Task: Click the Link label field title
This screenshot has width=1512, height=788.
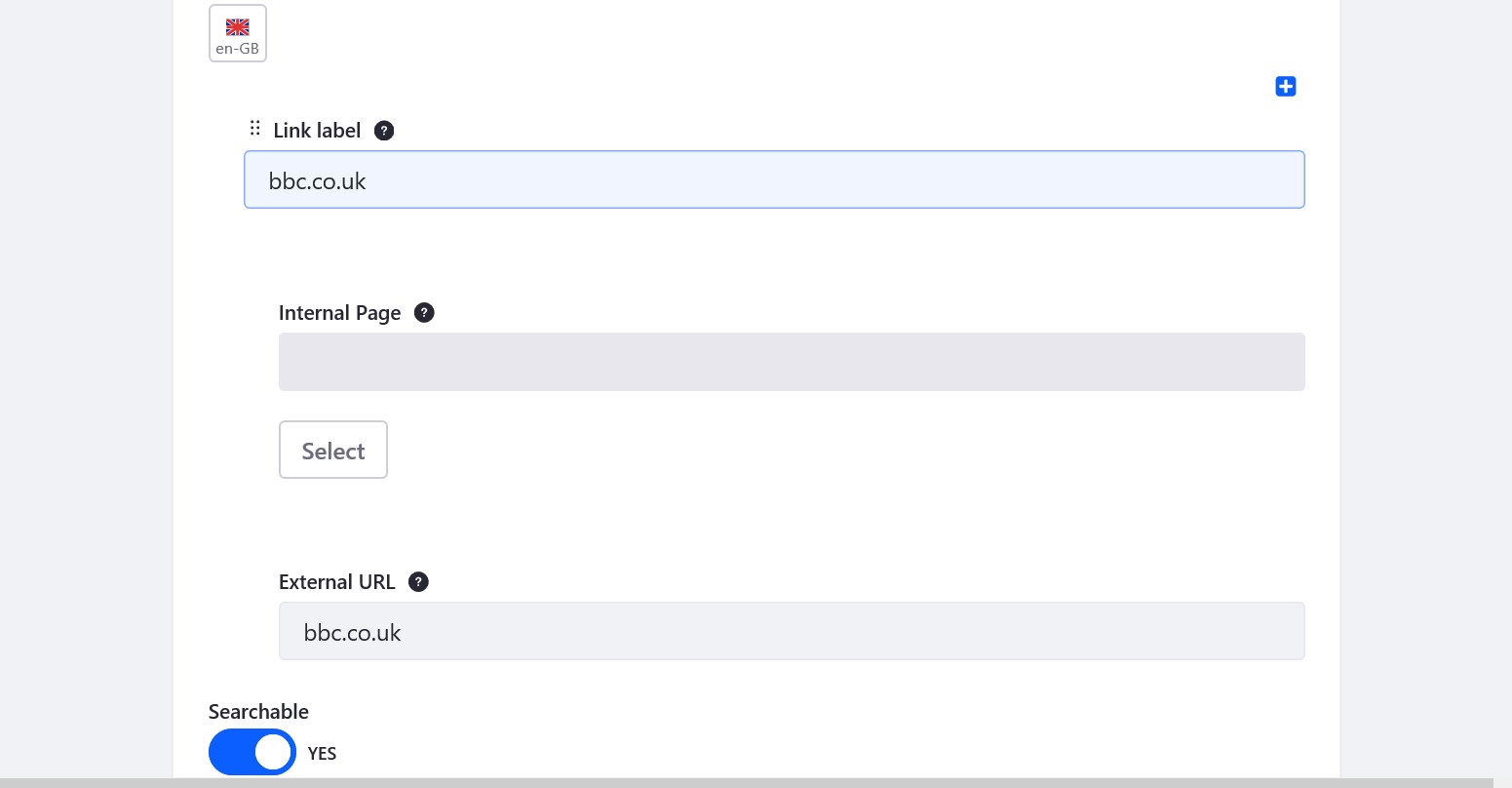Action: [x=317, y=131]
